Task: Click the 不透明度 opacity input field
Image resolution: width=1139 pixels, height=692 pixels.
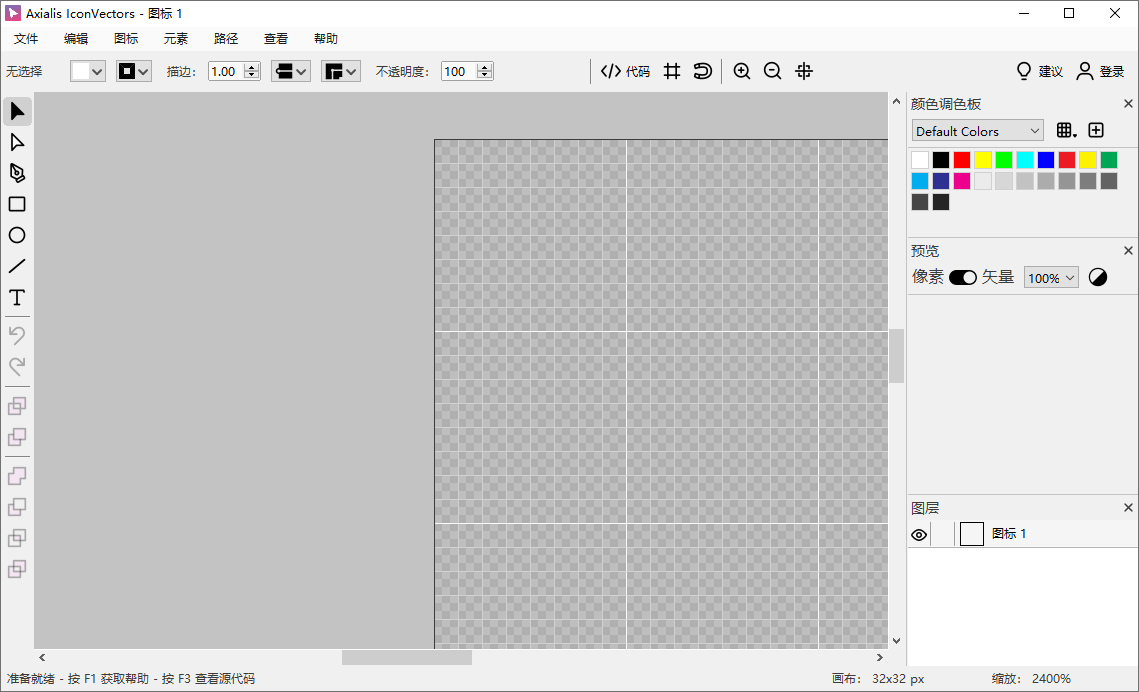Action: click(458, 71)
